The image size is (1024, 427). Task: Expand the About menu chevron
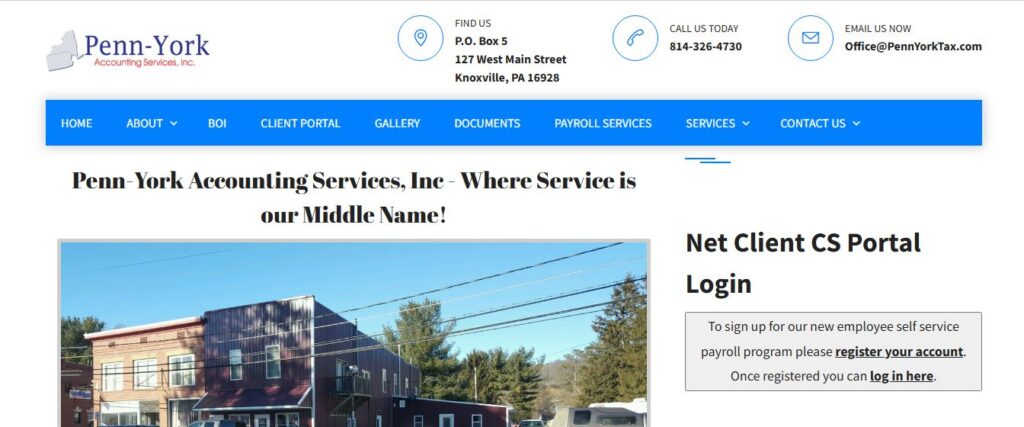[174, 123]
